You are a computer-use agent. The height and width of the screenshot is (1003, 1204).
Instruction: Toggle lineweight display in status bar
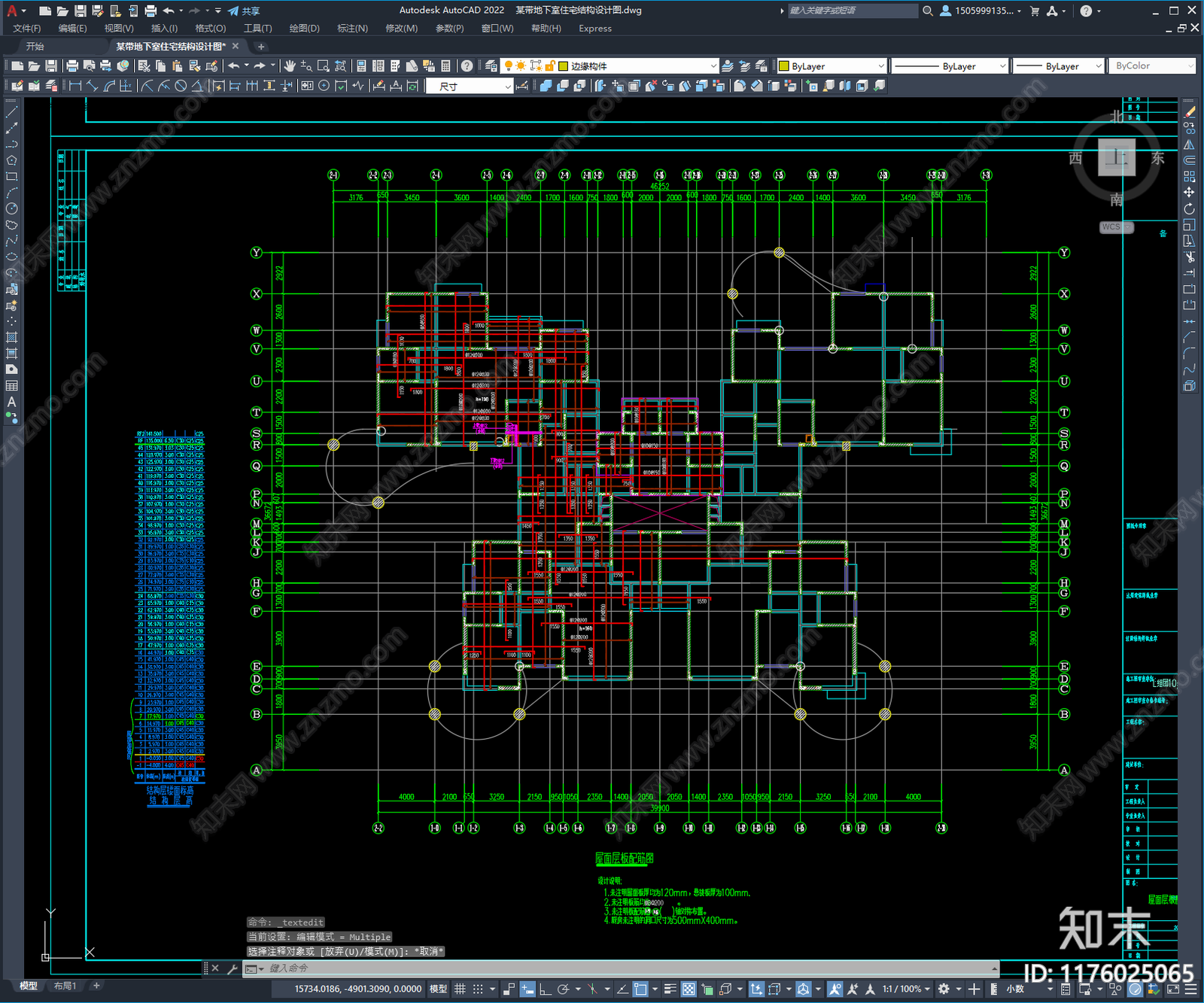[670, 989]
